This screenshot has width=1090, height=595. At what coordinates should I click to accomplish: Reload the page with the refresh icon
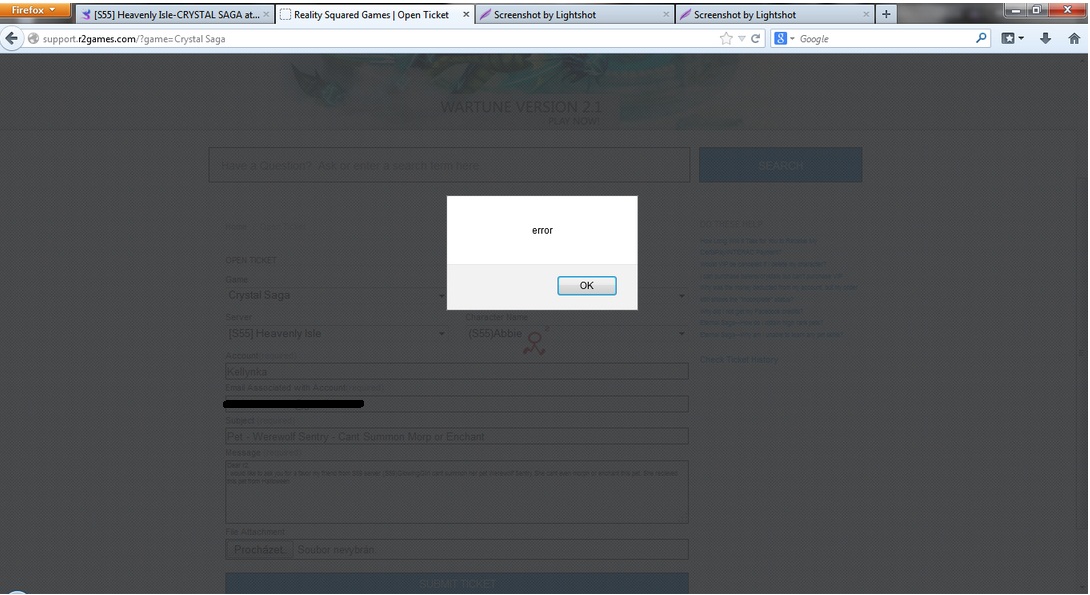(756, 39)
